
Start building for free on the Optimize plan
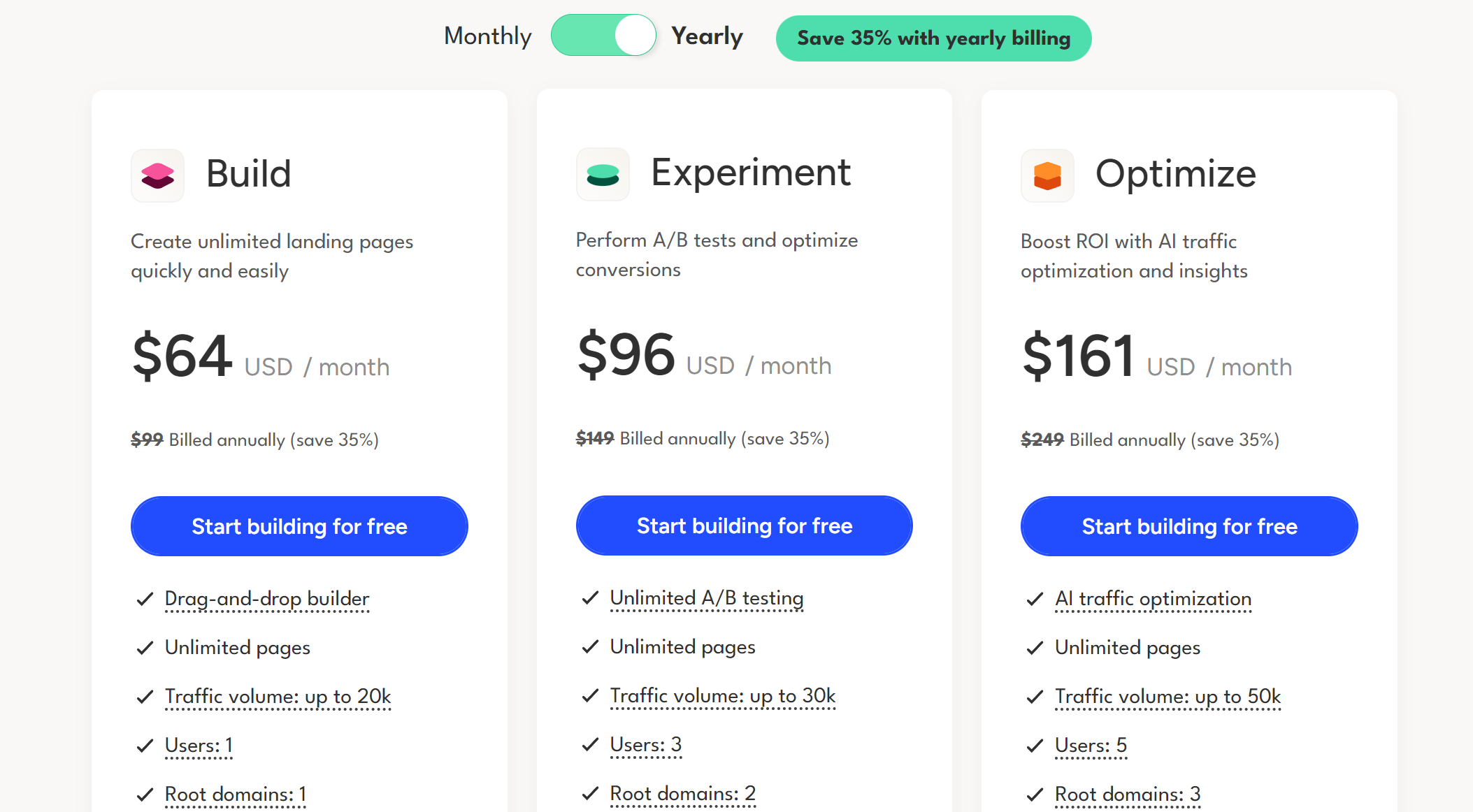tap(1188, 526)
